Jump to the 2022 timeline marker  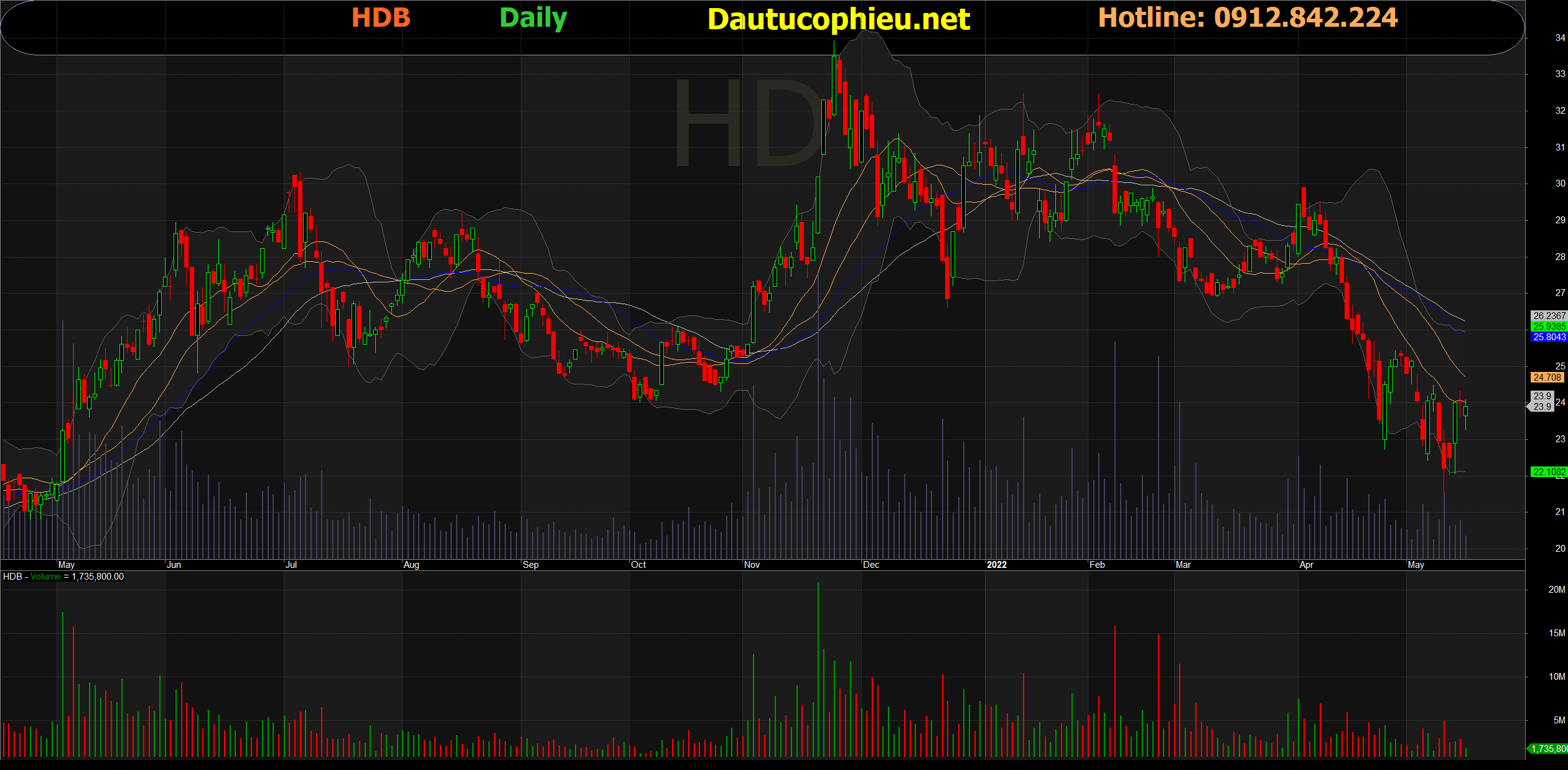coord(996,565)
